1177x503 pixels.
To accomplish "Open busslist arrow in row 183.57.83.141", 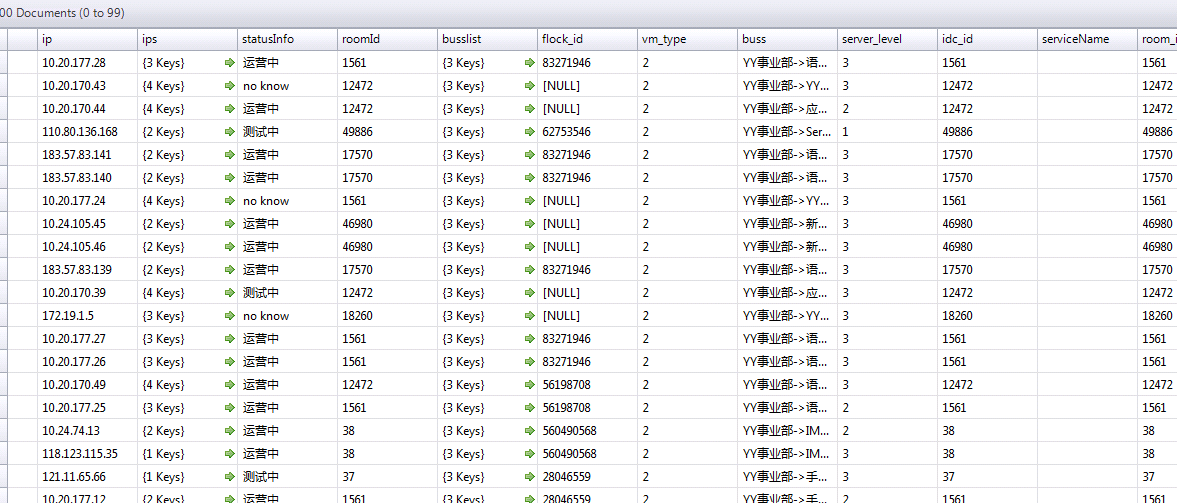I will point(529,155).
